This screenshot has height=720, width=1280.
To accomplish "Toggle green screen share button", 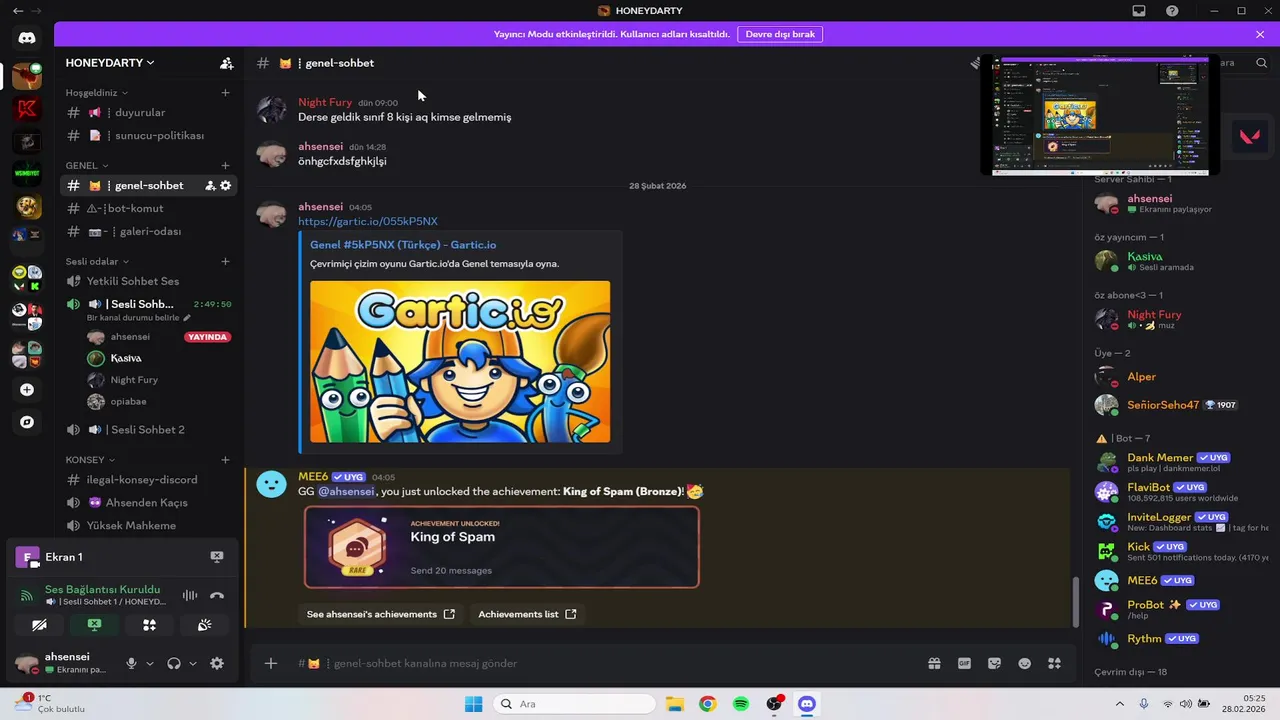I will pos(94,625).
